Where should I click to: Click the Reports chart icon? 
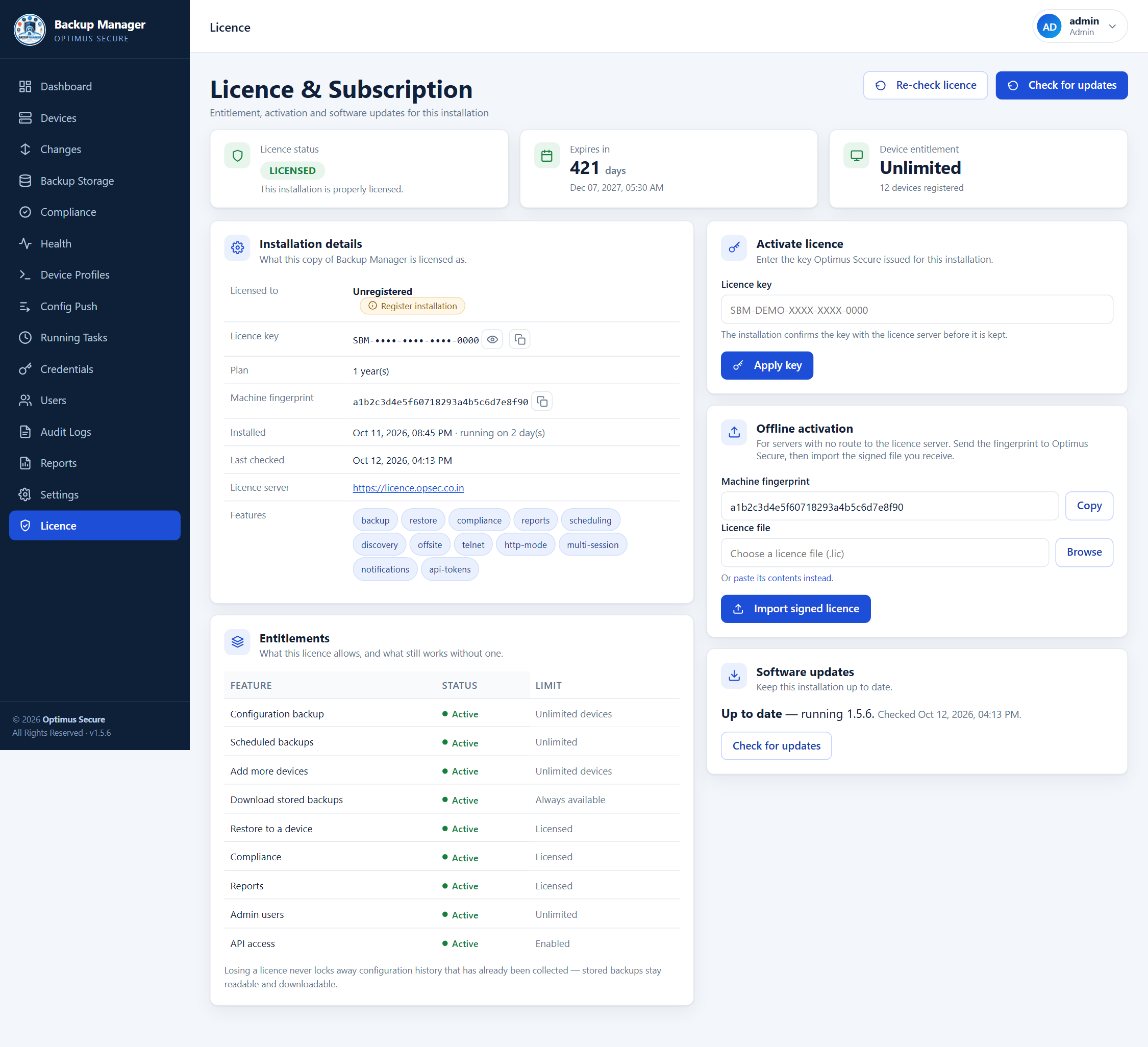coord(25,463)
